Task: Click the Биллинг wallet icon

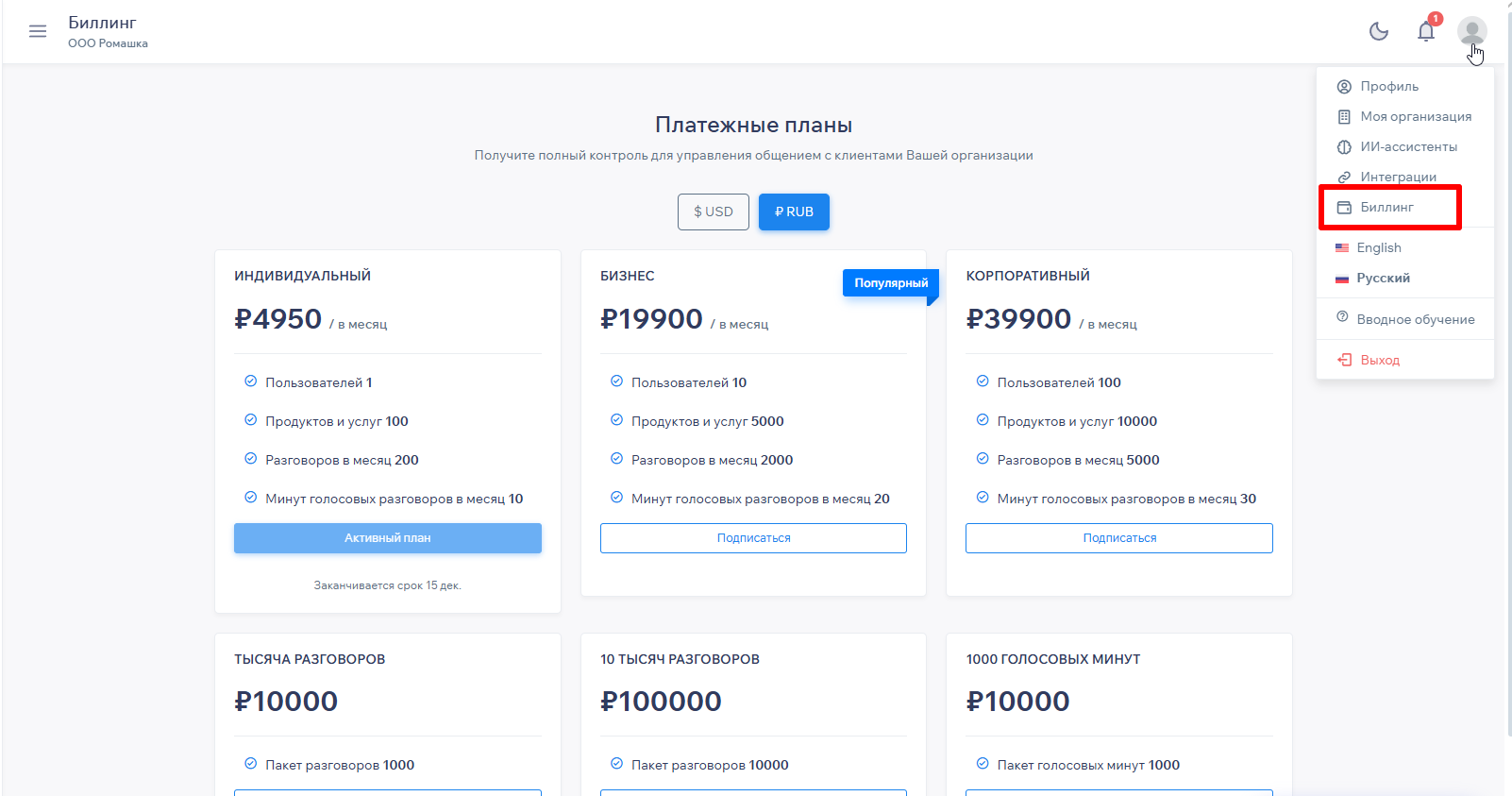Action: pos(1344,208)
